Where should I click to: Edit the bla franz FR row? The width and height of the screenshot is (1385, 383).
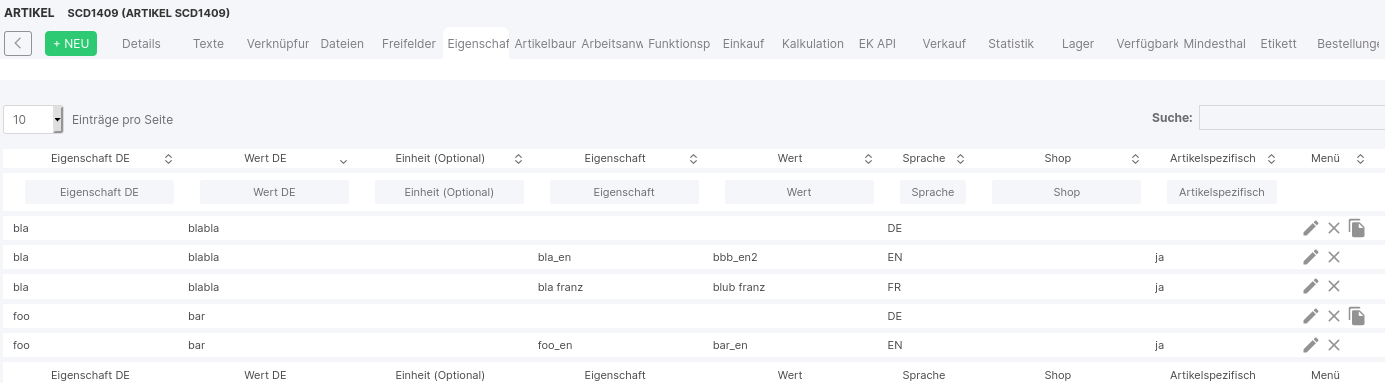tap(1311, 286)
